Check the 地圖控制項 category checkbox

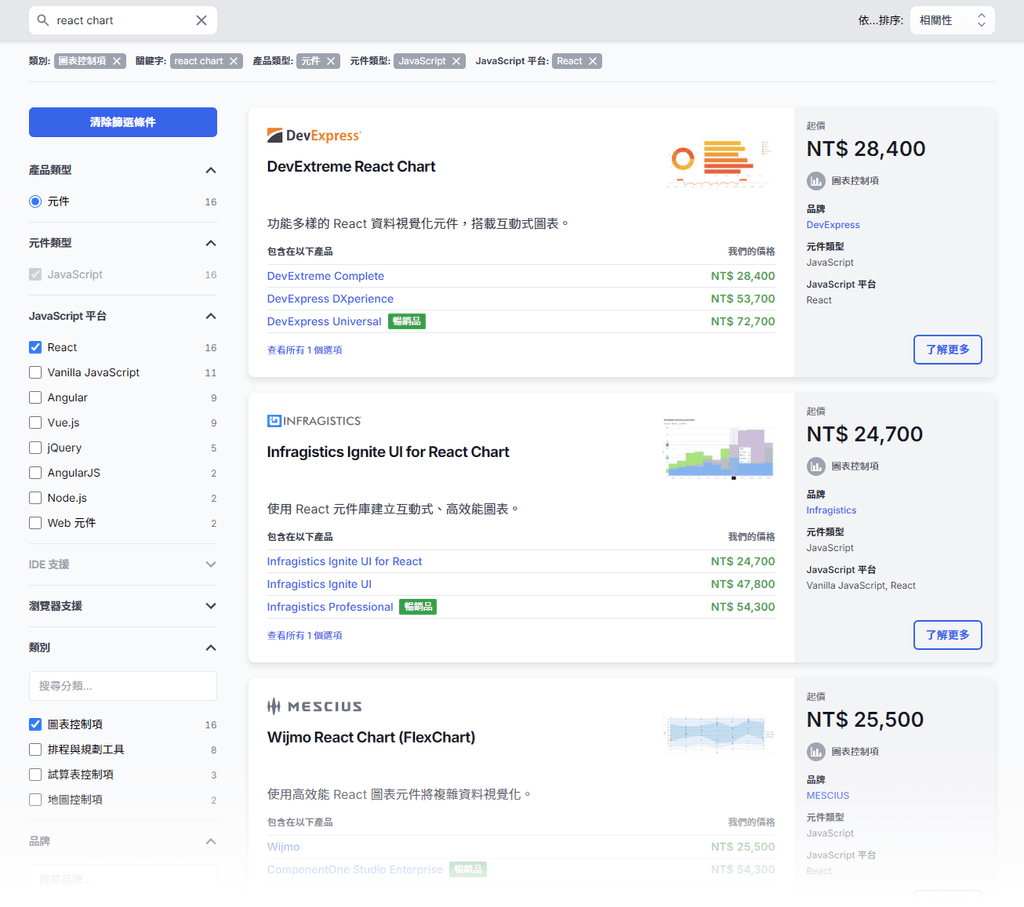(x=35, y=800)
